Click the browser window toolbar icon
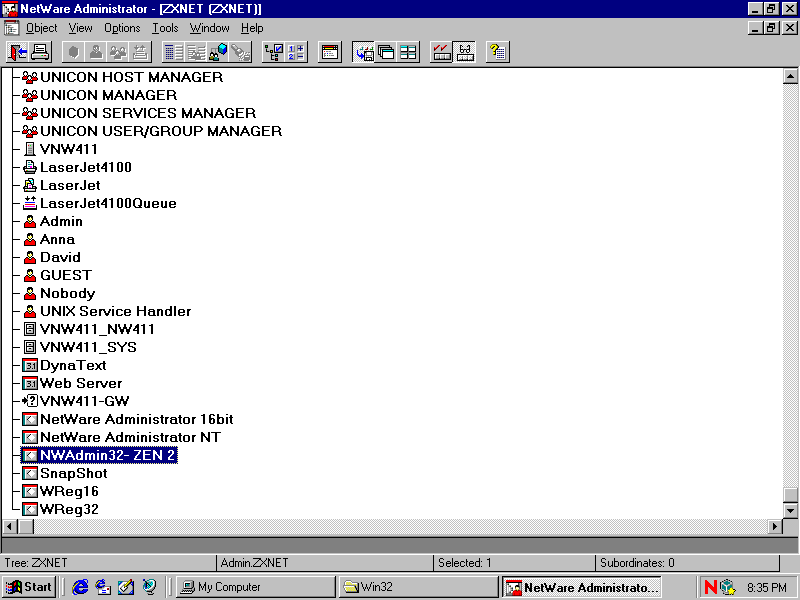This screenshot has height=600, width=800. pos(330,52)
